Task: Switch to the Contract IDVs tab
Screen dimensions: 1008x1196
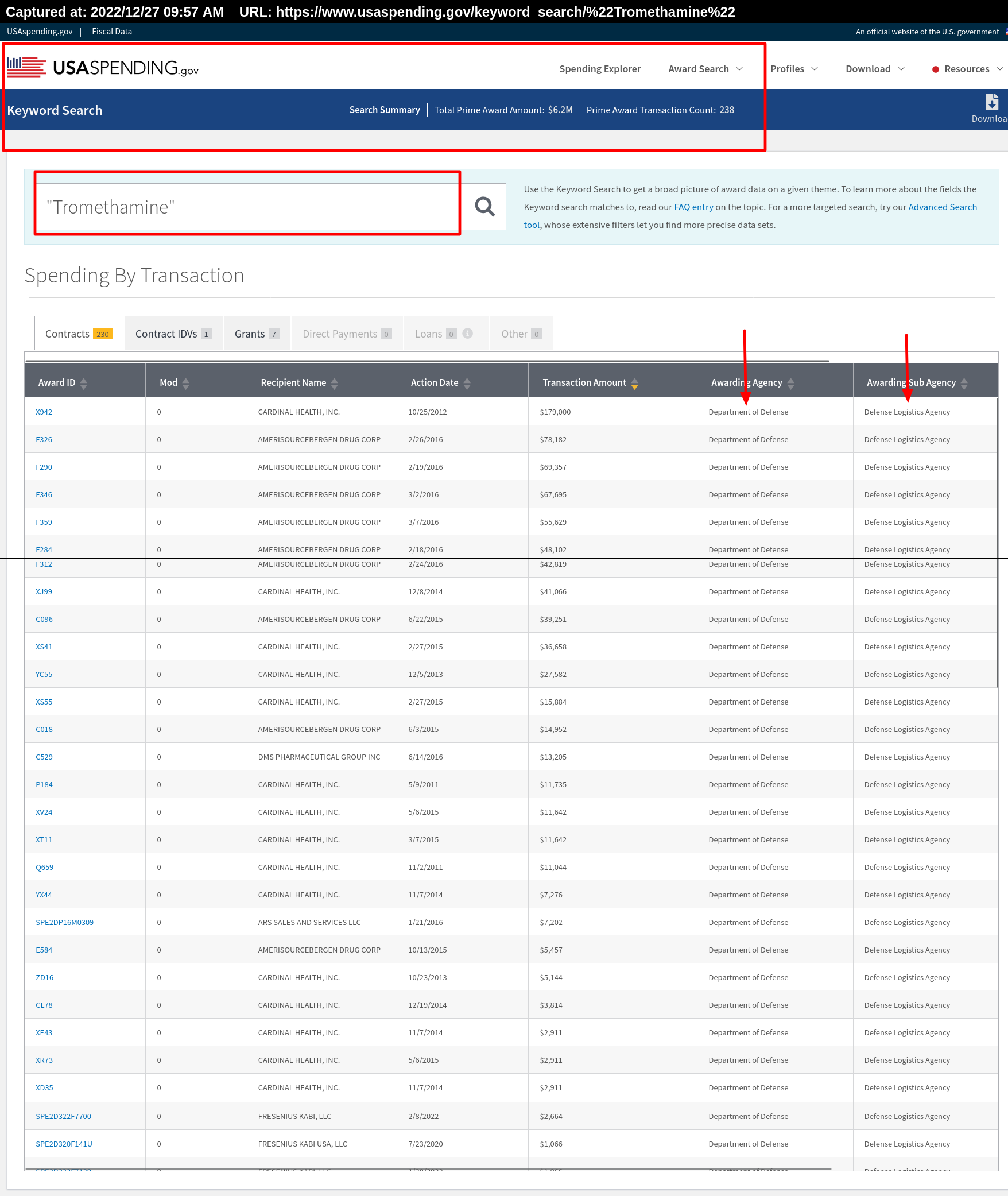Action: pos(173,333)
